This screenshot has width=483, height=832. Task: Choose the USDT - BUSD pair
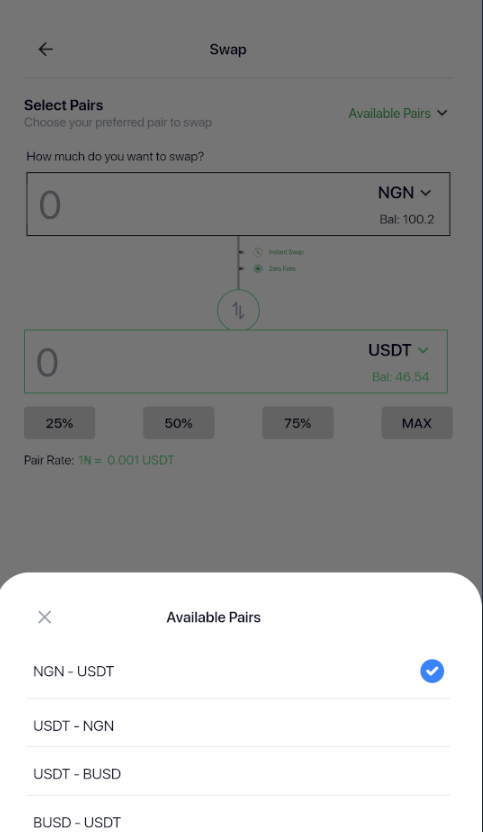pyautogui.click(x=238, y=774)
